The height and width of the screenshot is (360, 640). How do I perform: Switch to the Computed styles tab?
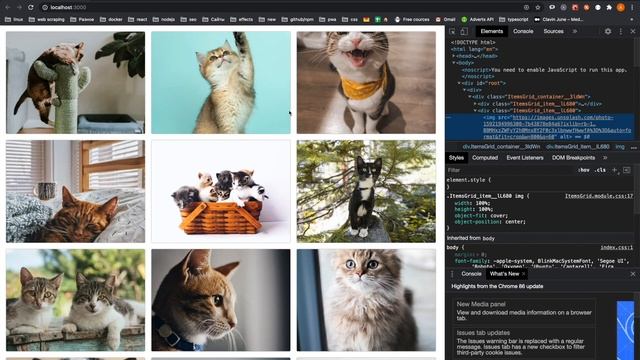(485, 158)
